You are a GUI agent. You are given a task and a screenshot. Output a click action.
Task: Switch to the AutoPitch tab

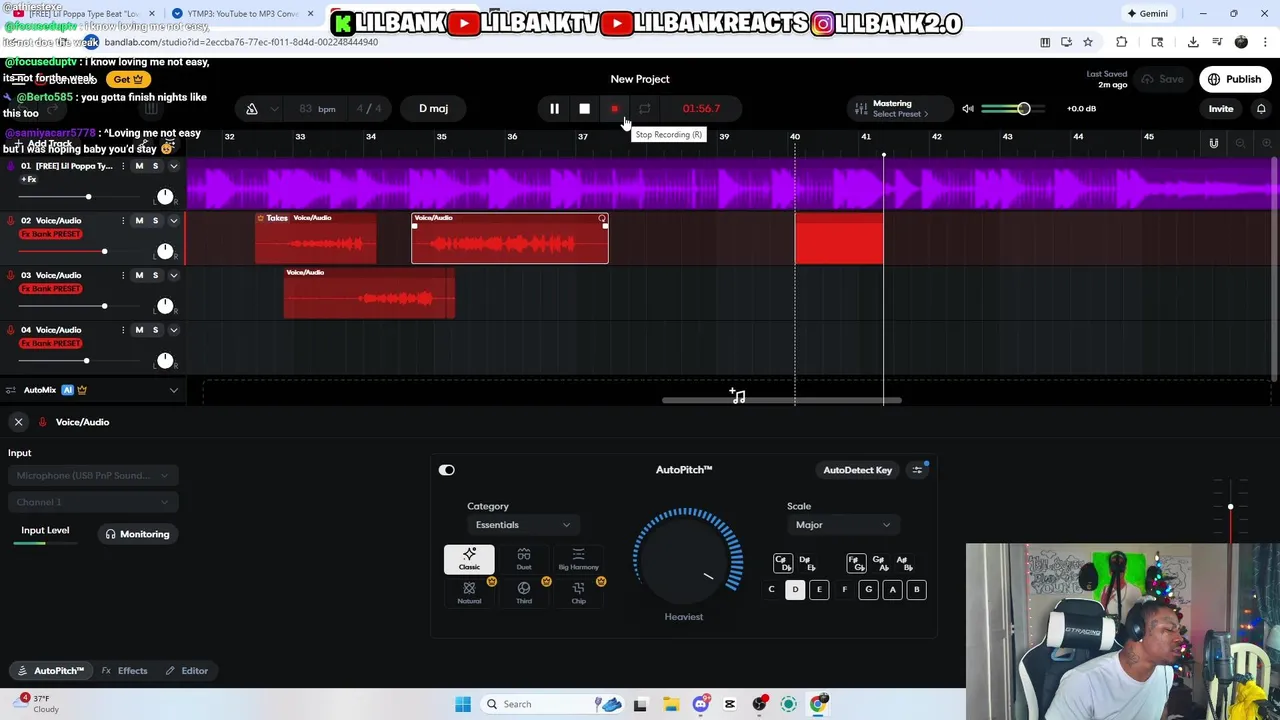pos(50,671)
